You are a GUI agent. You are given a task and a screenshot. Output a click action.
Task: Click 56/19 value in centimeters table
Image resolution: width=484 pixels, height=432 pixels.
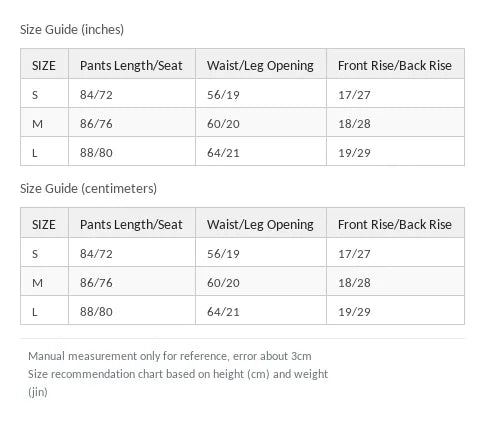(223, 254)
